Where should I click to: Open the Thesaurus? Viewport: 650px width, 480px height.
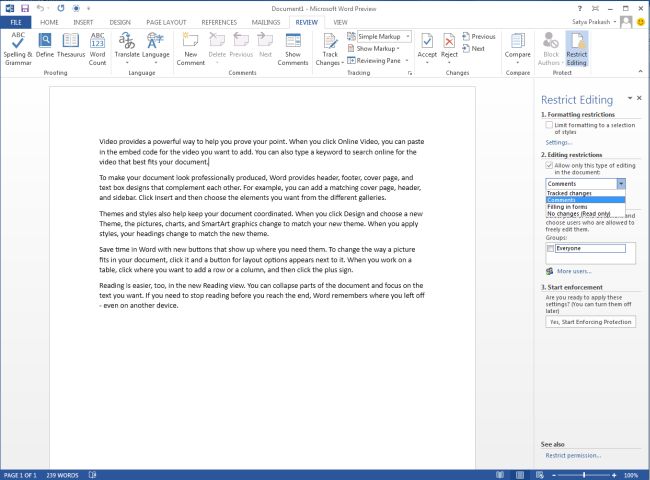tap(71, 46)
